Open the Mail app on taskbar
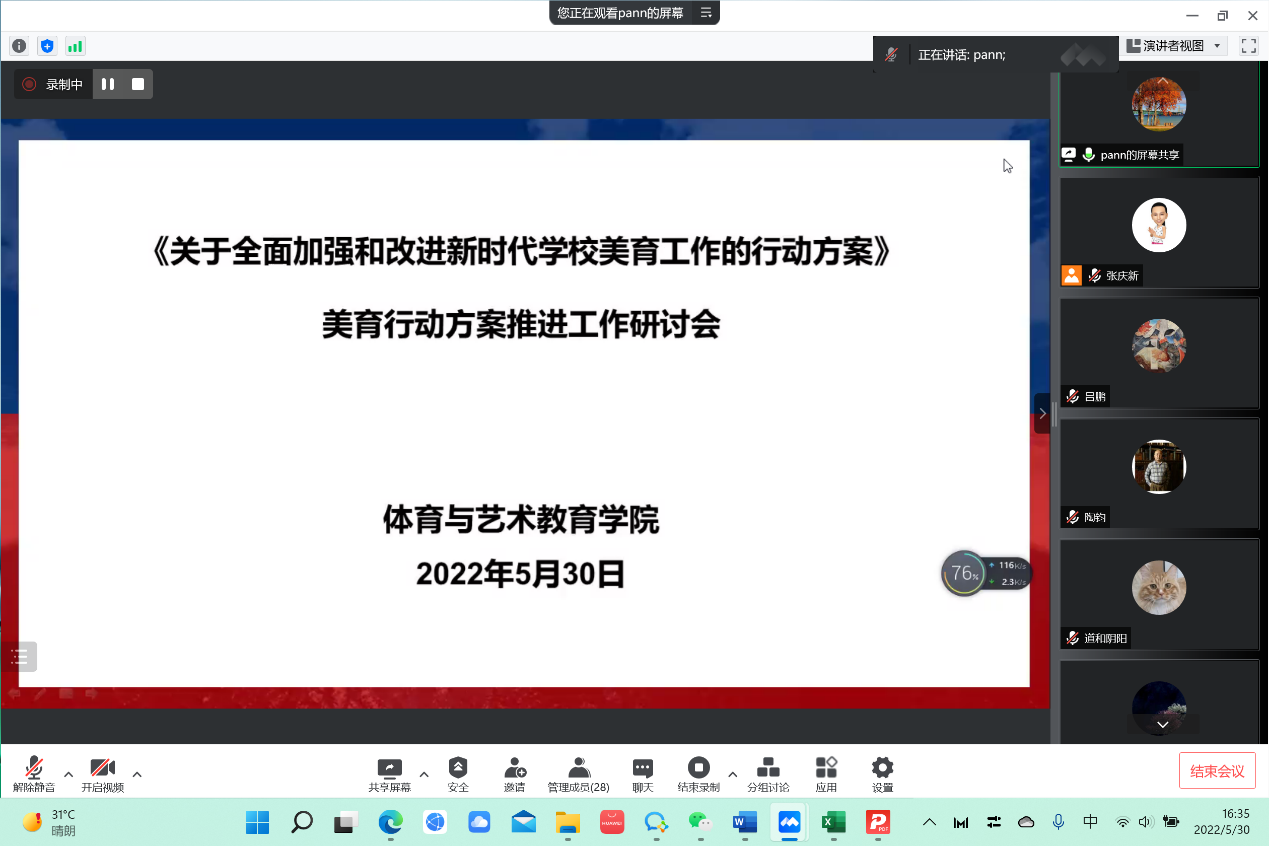 pos(523,822)
